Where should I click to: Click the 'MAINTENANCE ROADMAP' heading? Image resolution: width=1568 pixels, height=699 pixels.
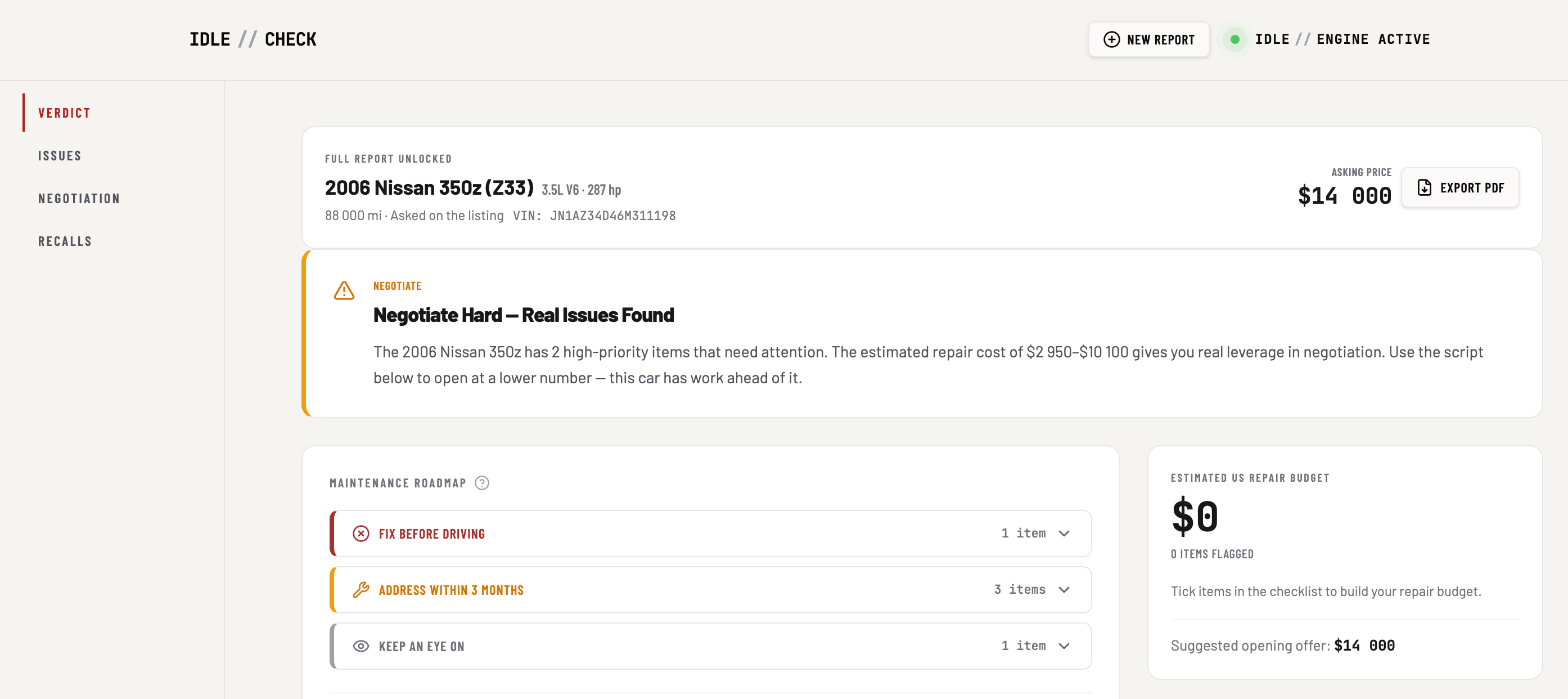point(398,483)
